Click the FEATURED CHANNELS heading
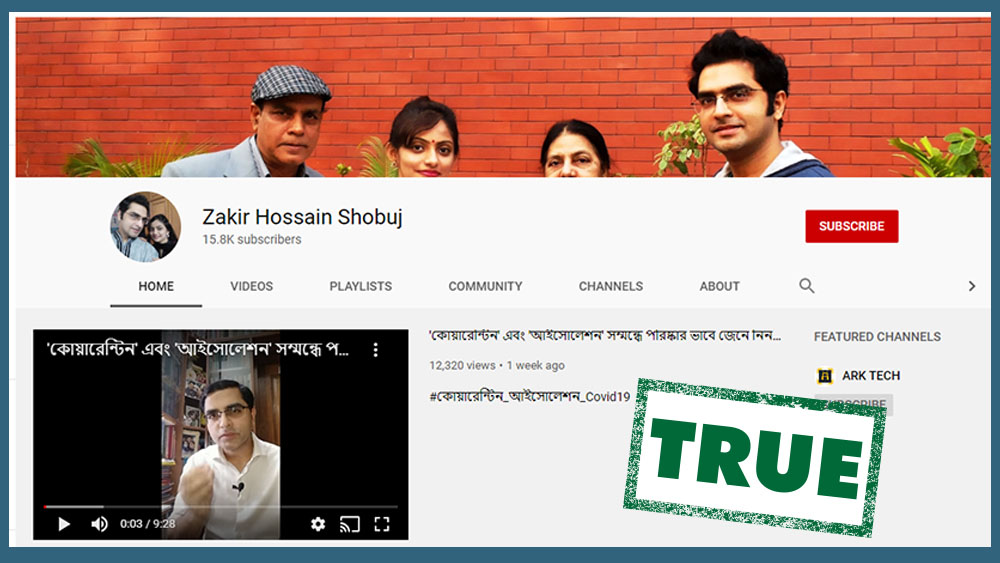Viewport: 1000px width, 563px height. coord(877,337)
